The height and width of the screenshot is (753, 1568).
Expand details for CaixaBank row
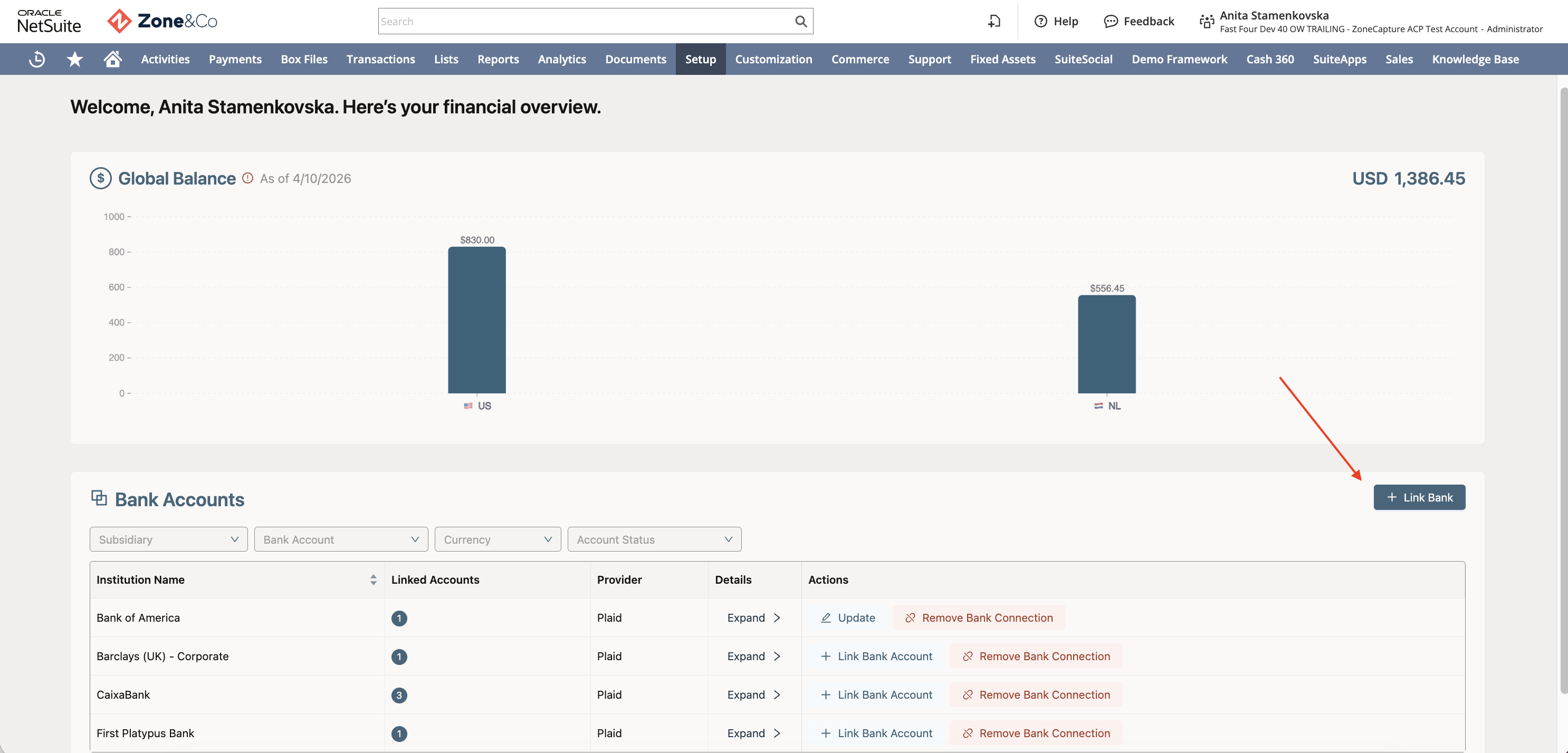click(x=753, y=694)
